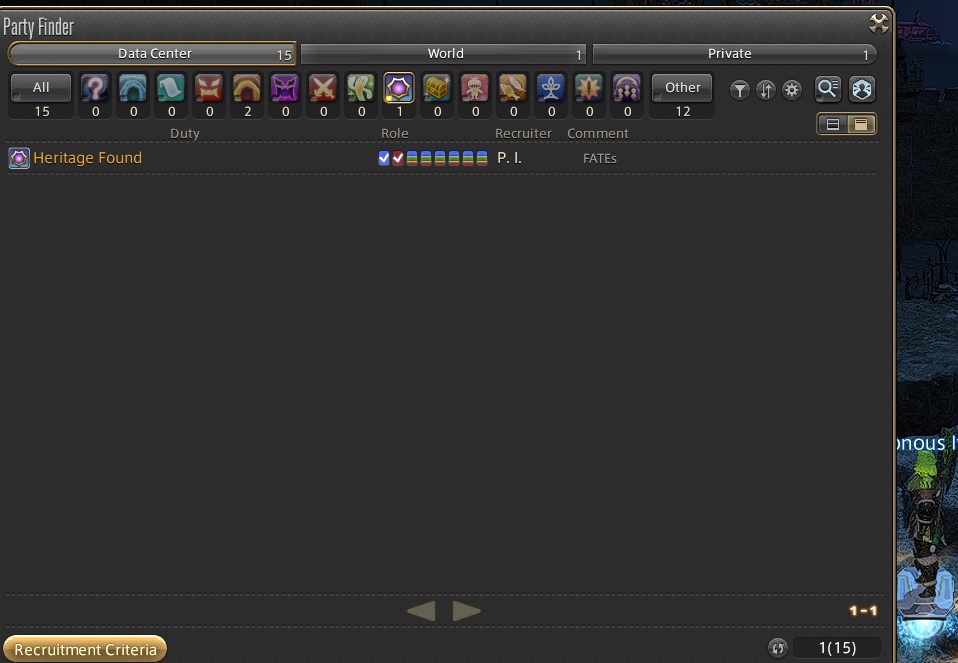Open the up-down arrows sort options
The width and height of the screenshot is (958, 663).
point(766,90)
